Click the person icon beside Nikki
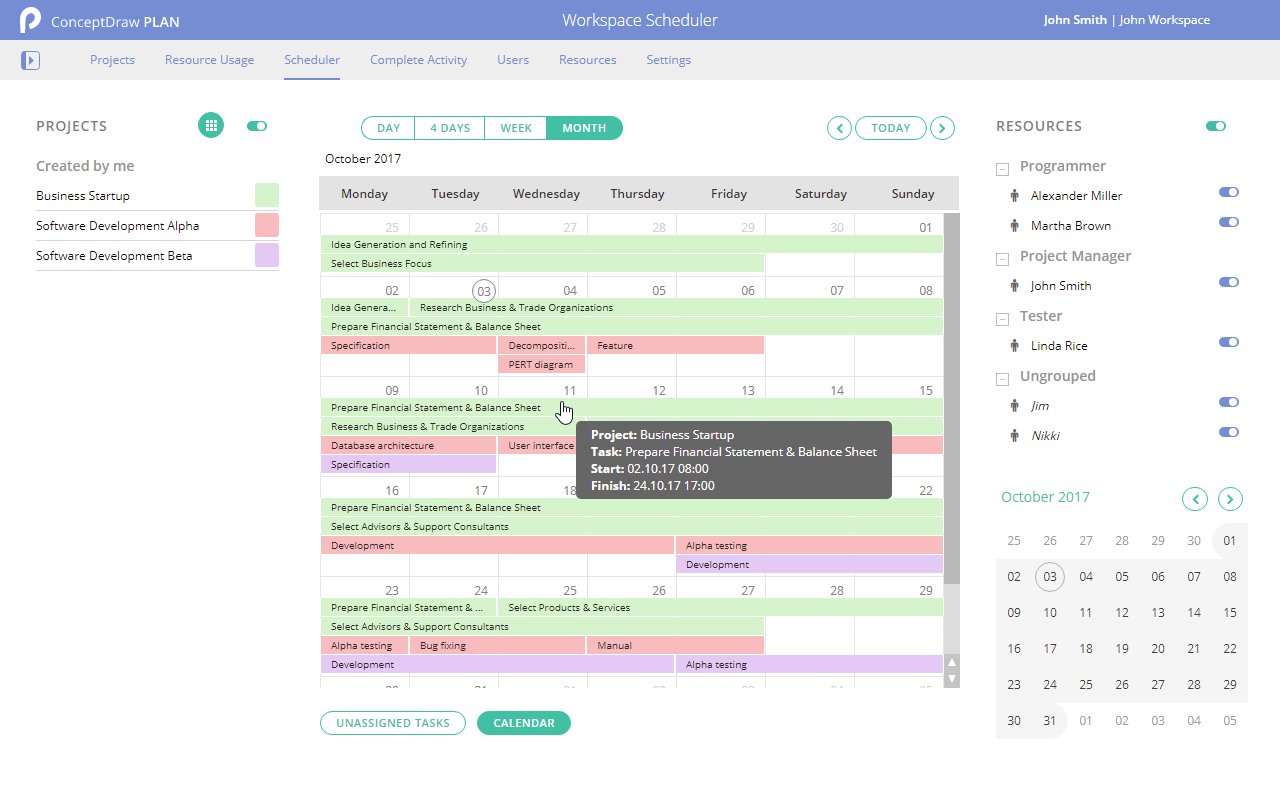Image resolution: width=1280 pixels, height=800 pixels. pyautogui.click(x=1016, y=435)
